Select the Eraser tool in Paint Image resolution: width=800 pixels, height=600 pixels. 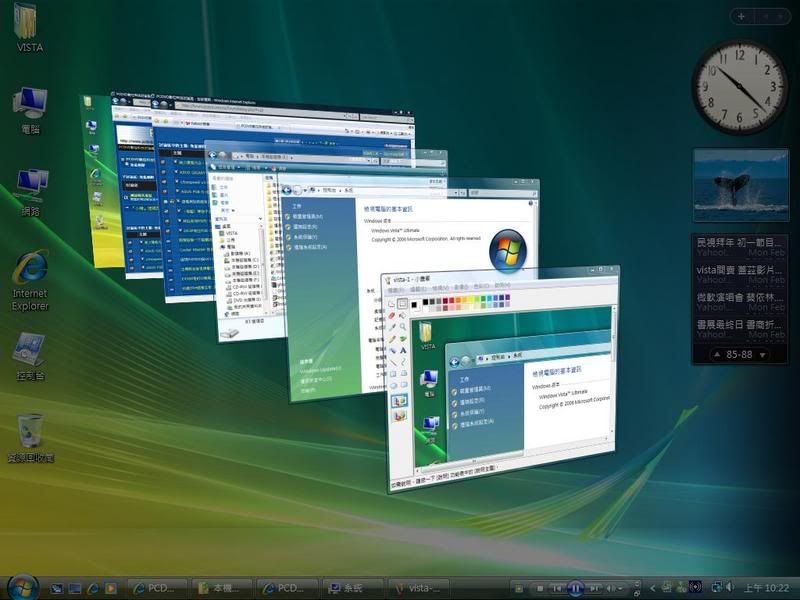coord(392,315)
